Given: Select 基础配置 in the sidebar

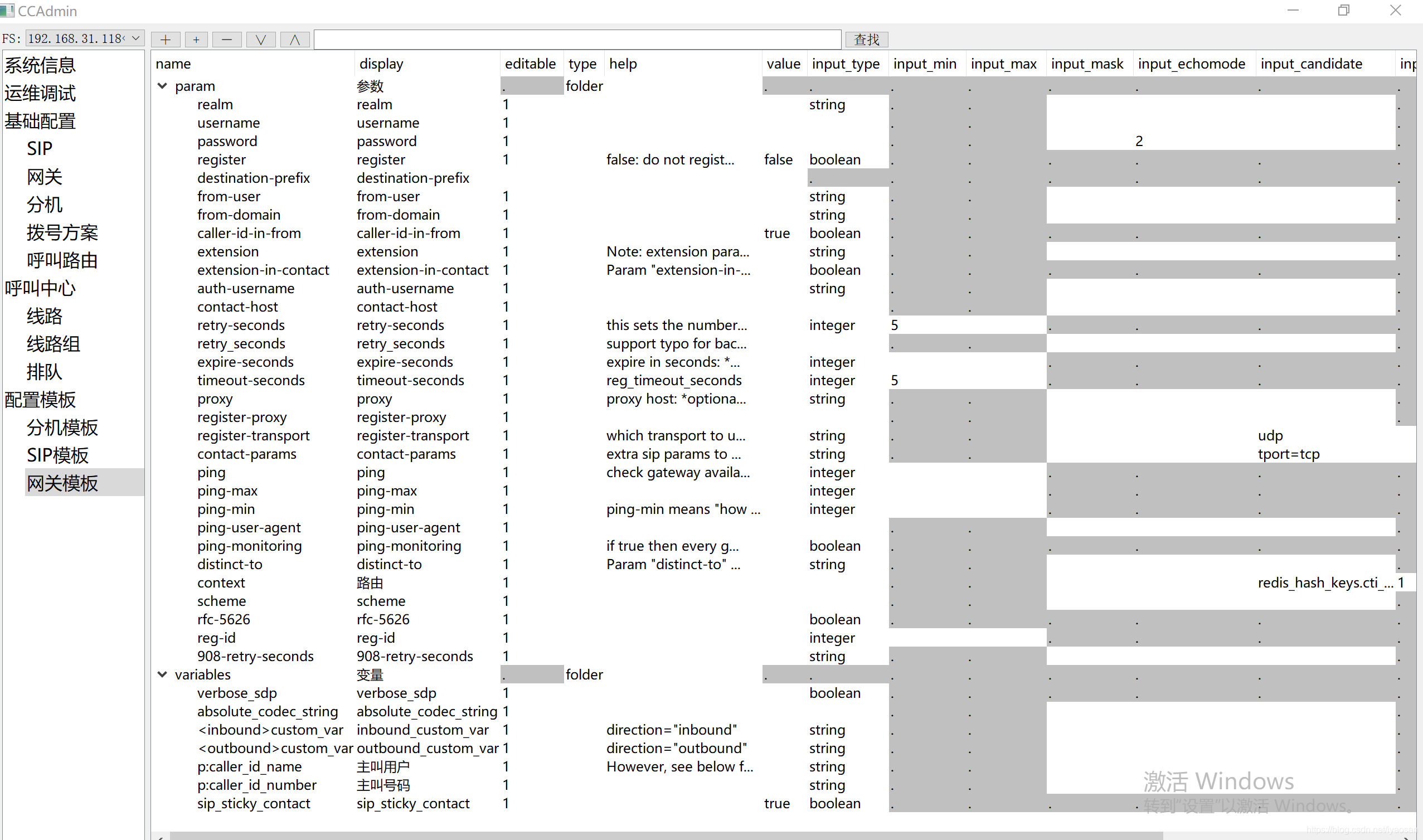Looking at the screenshot, I should click(40, 120).
